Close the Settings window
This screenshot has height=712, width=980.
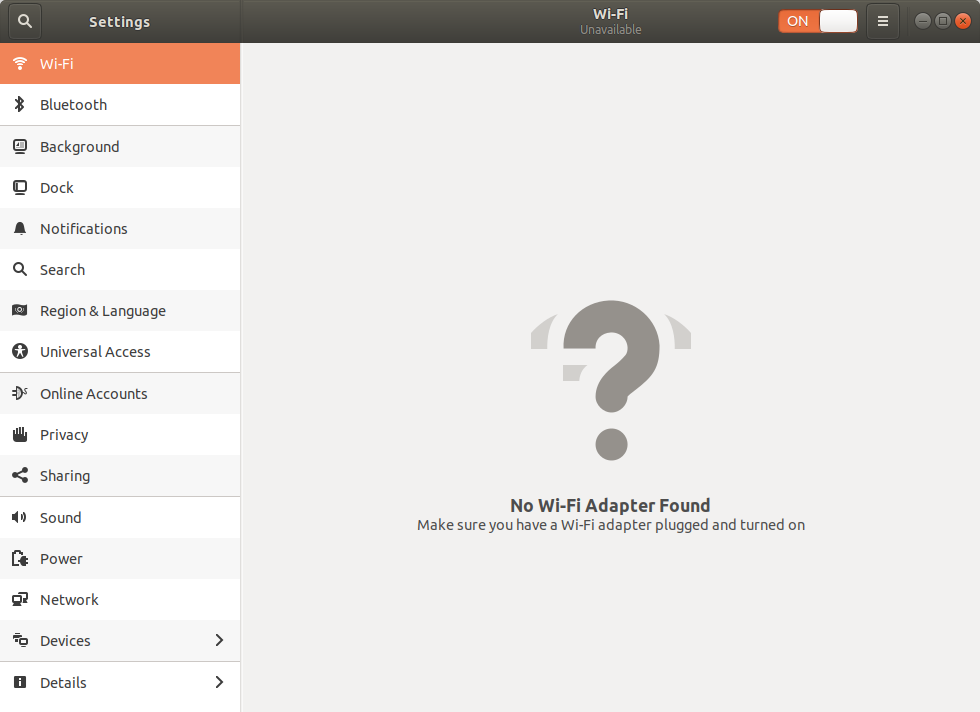pyautogui.click(x=963, y=21)
